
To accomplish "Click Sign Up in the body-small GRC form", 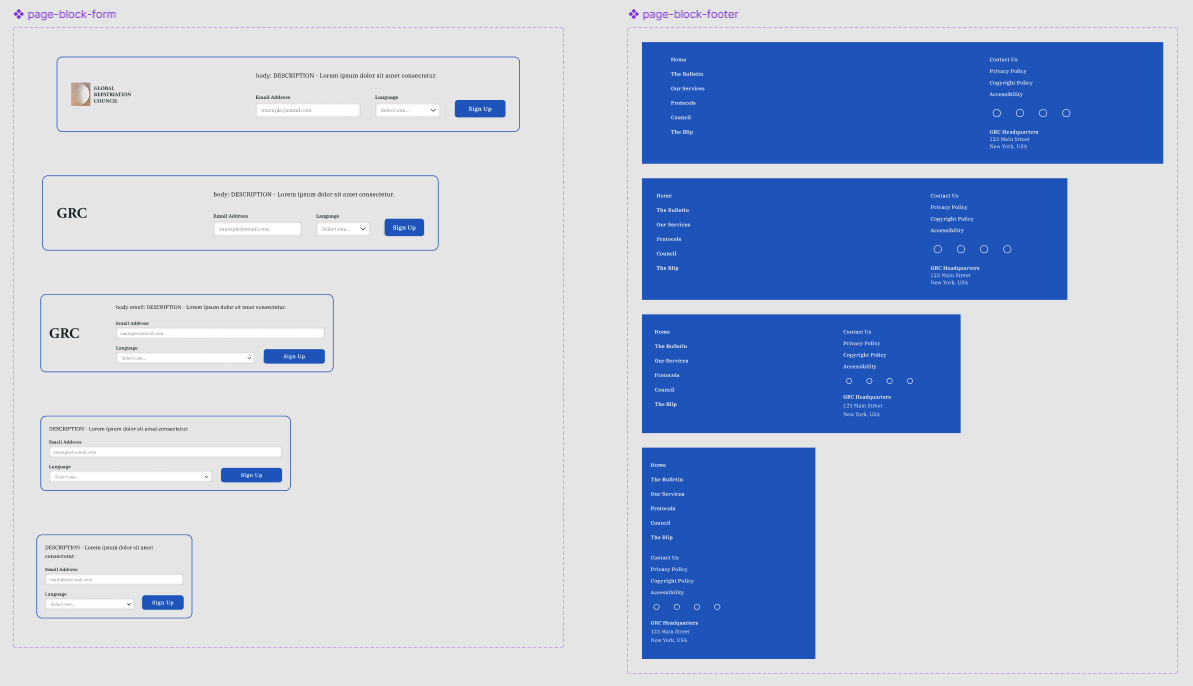I will (x=294, y=356).
